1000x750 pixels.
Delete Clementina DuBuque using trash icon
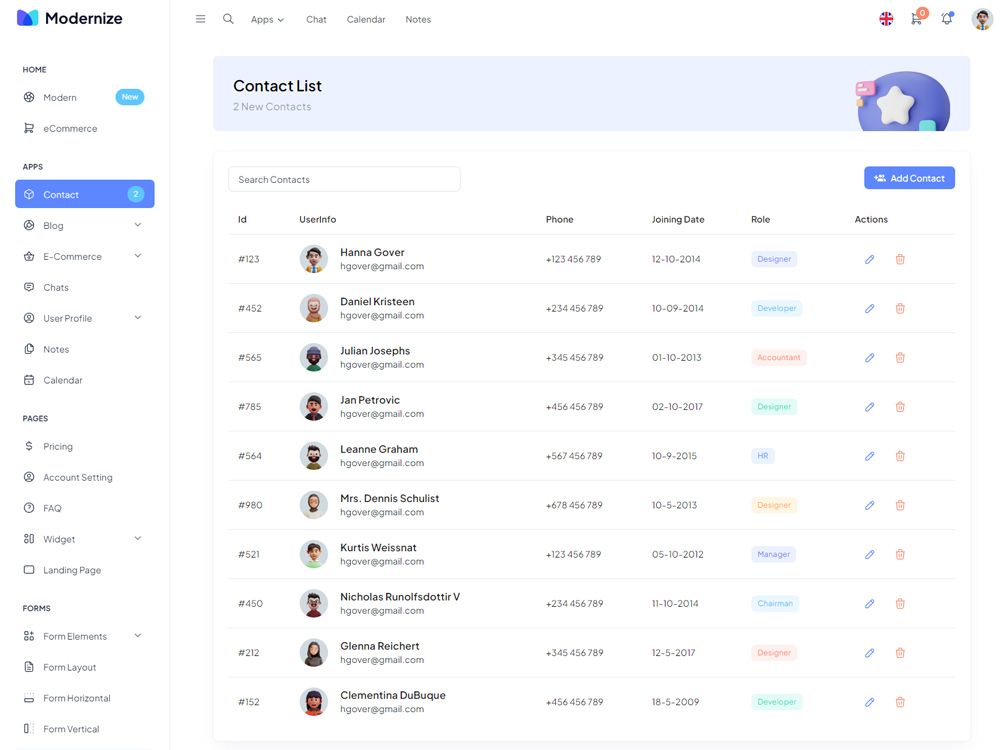point(900,702)
